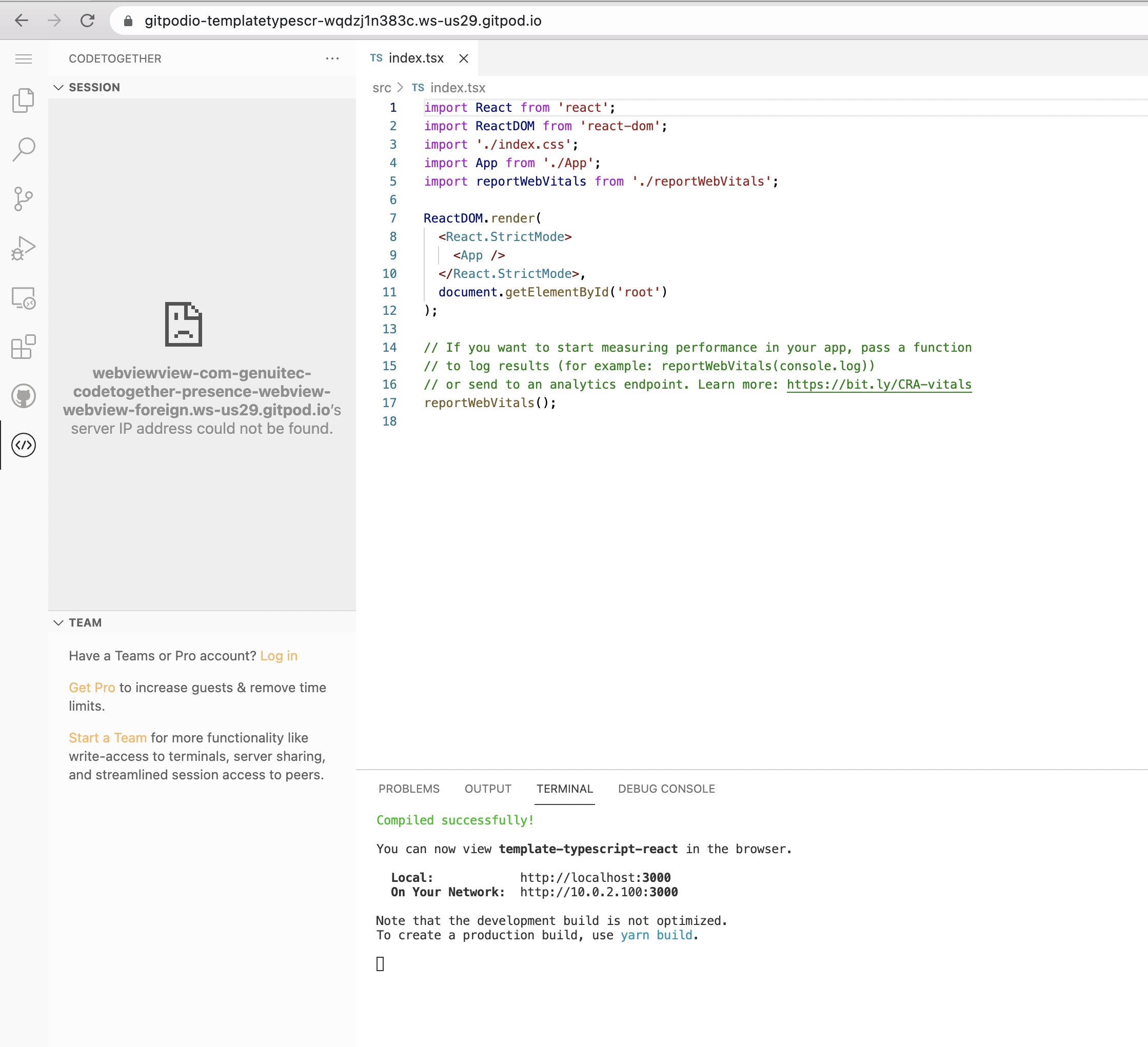Switch to the PROBLEMS tab
Screen dimensions: 1148x1047
(x=409, y=789)
